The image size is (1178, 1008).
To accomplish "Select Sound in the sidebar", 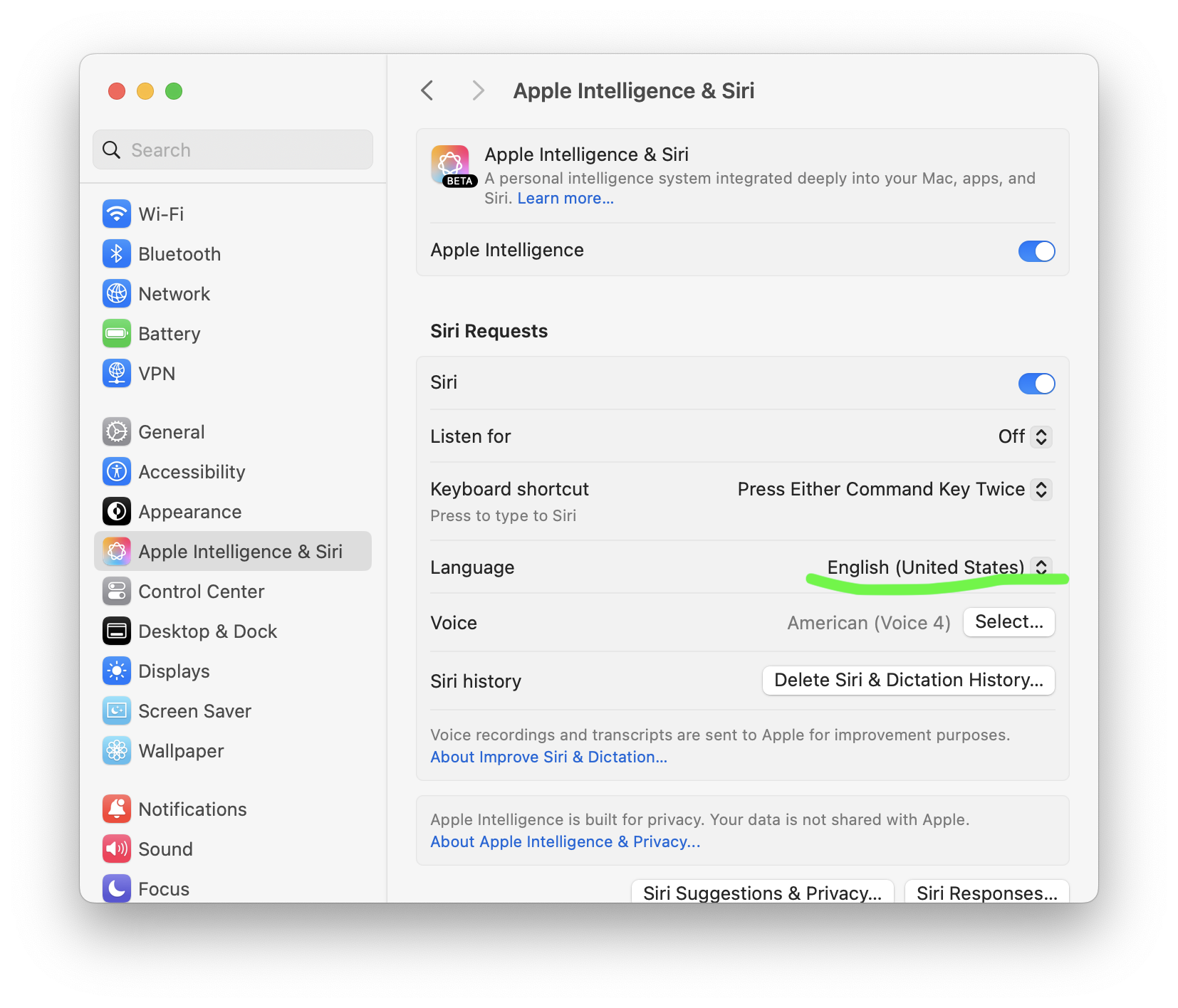I will click(233, 849).
